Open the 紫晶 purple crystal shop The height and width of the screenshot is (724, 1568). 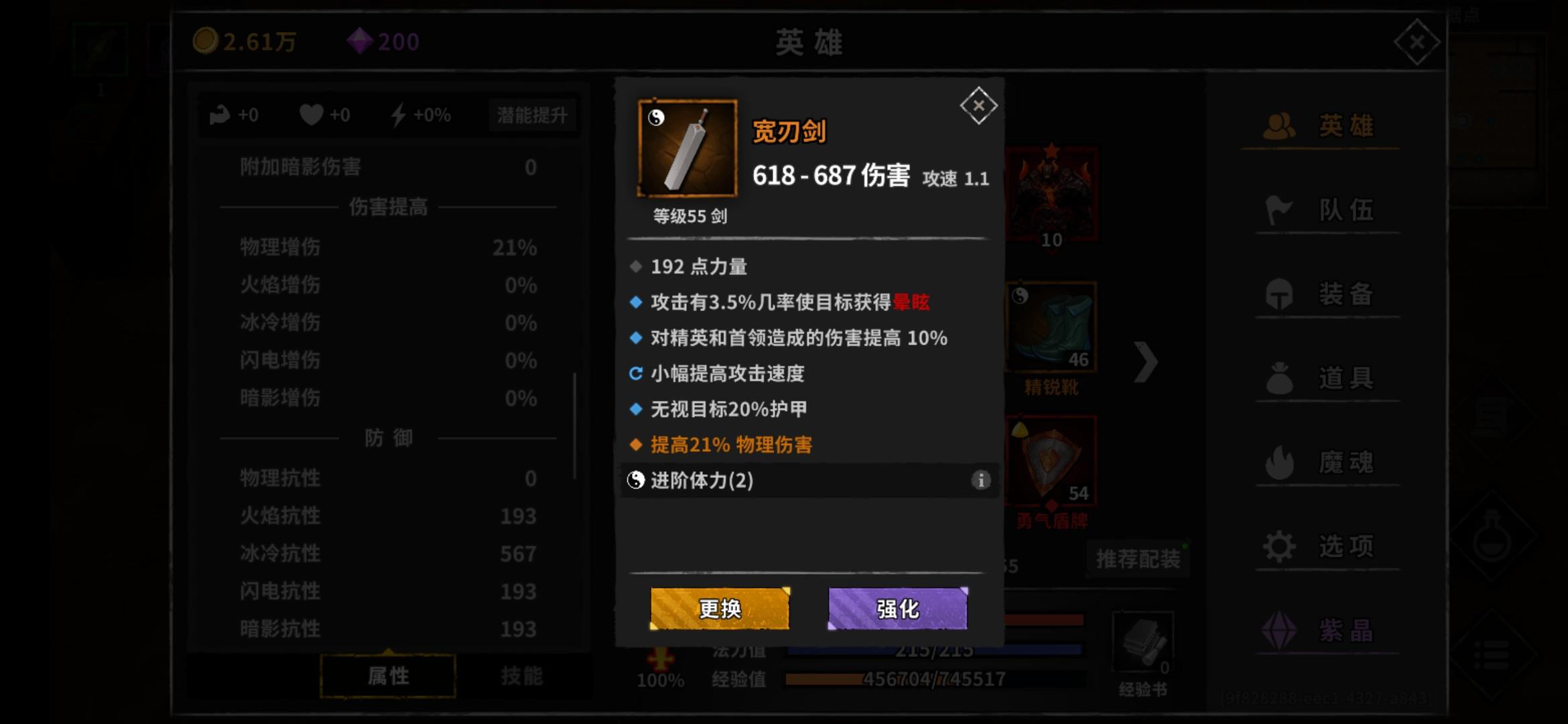coord(1320,631)
